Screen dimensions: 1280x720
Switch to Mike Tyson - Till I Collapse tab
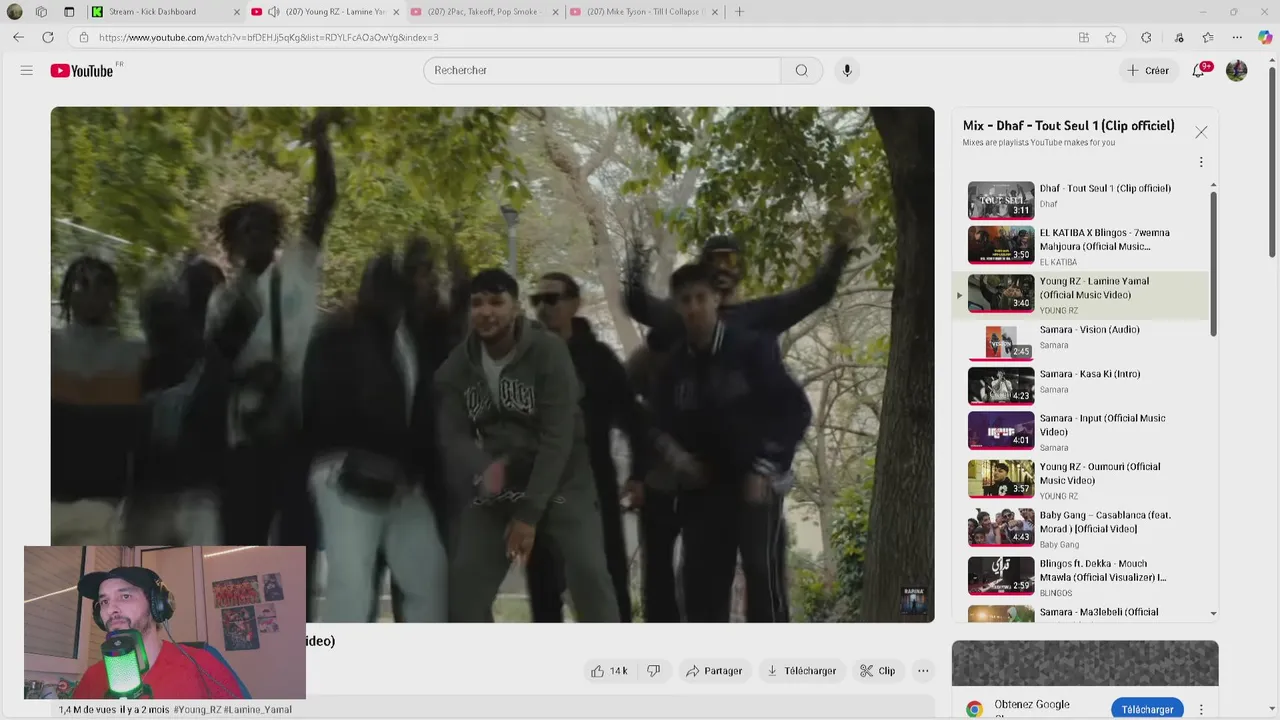[x=645, y=12]
